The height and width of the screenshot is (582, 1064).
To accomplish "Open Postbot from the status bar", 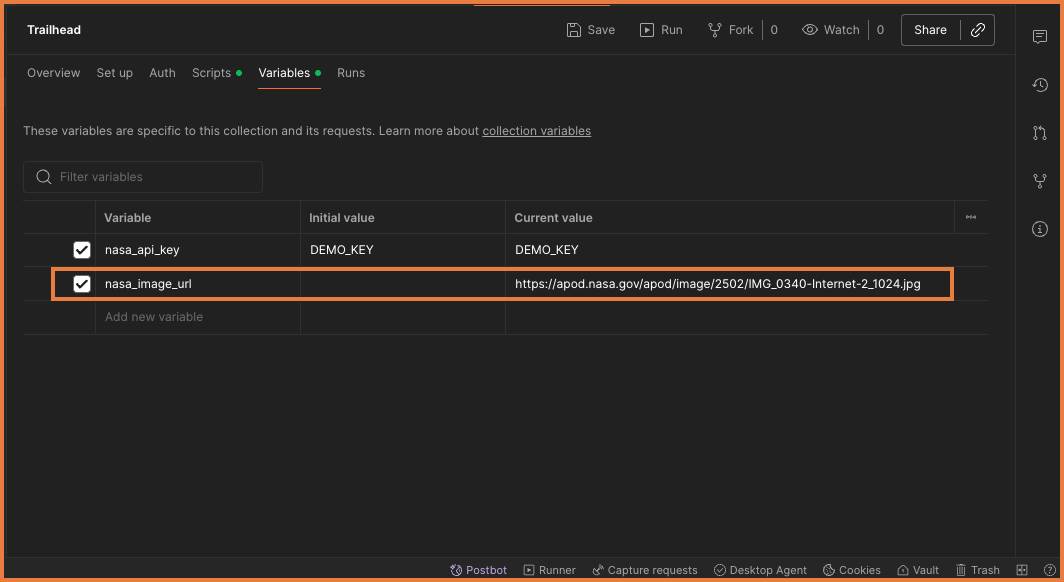I will 478,570.
